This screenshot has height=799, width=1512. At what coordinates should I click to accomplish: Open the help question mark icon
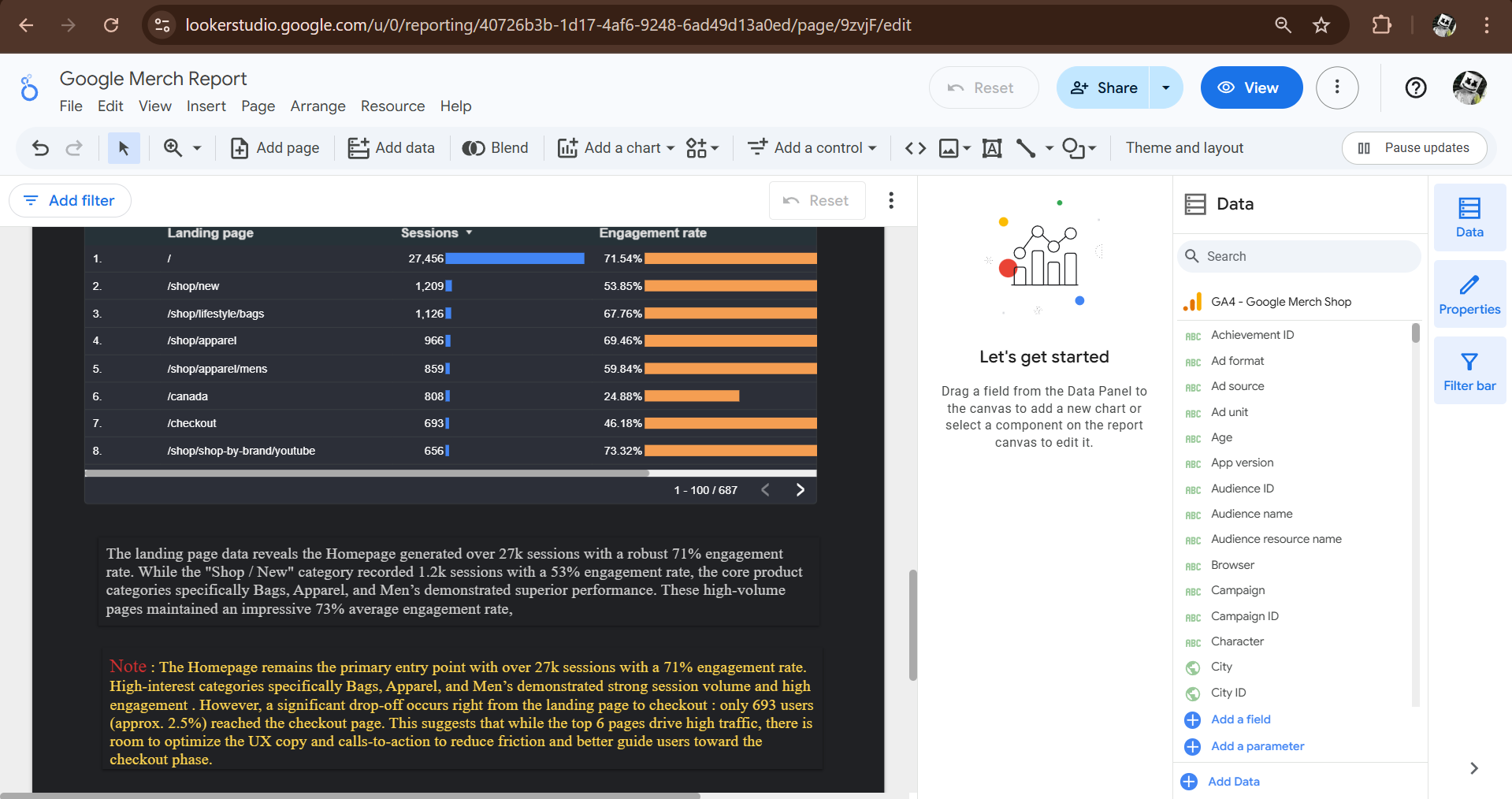(1415, 87)
